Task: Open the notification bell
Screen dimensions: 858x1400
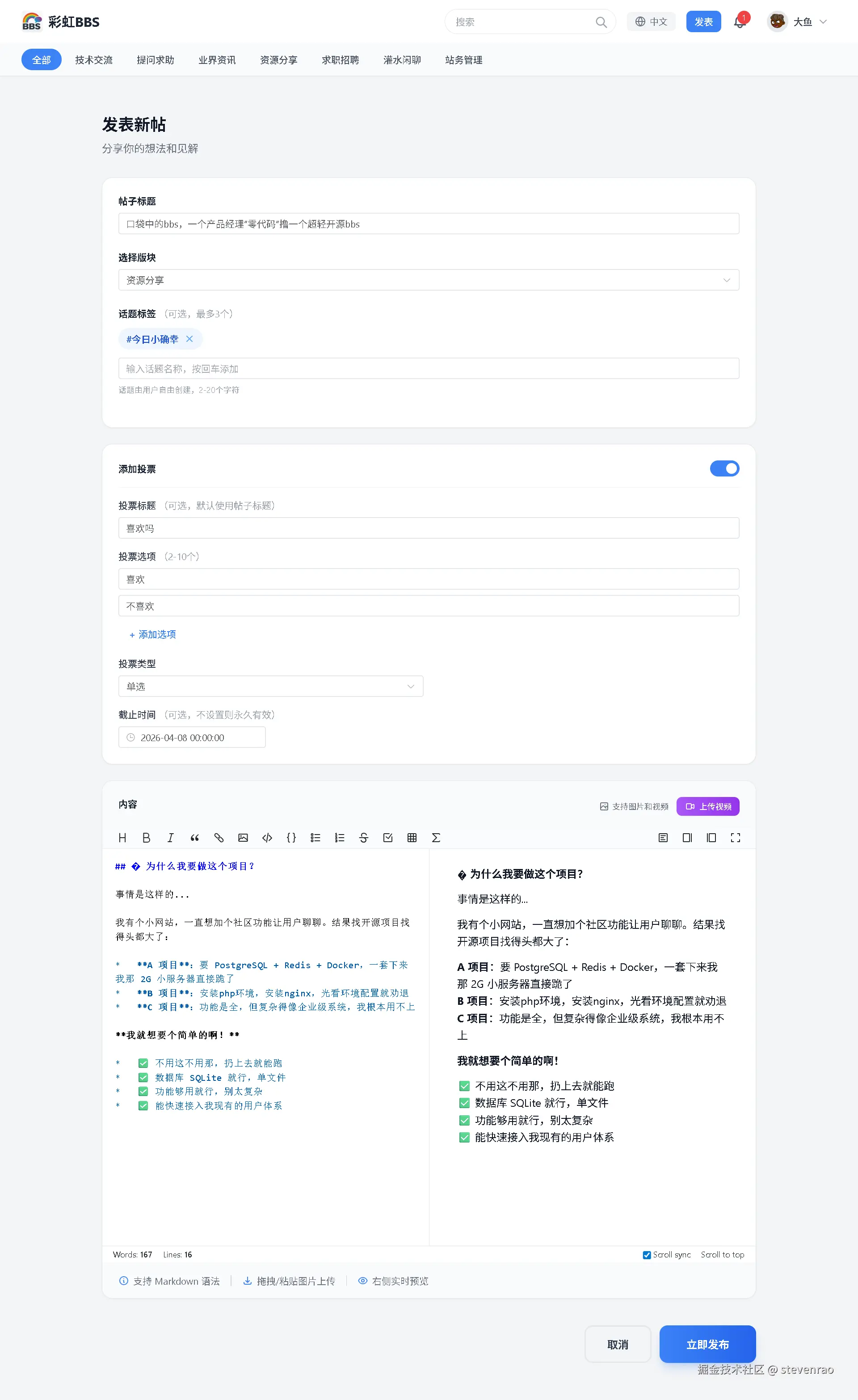Action: (739, 22)
